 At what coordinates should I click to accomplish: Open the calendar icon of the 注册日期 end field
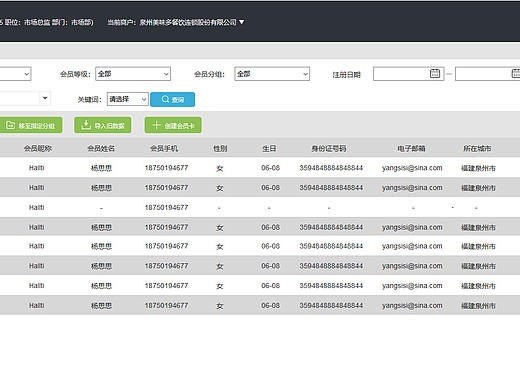pos(516,73)
